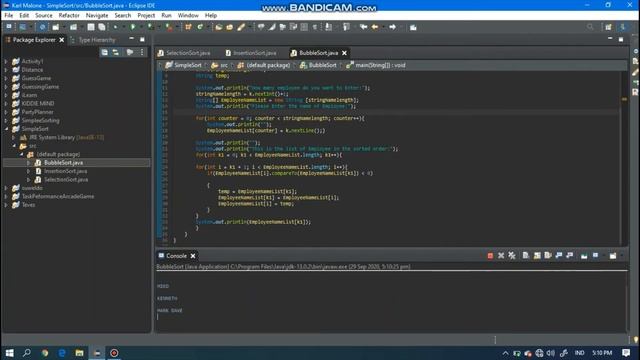Switch to SelectionSort.java editor tab
Image resolution: width=640 pixels, height=360 pixels.
184,53
